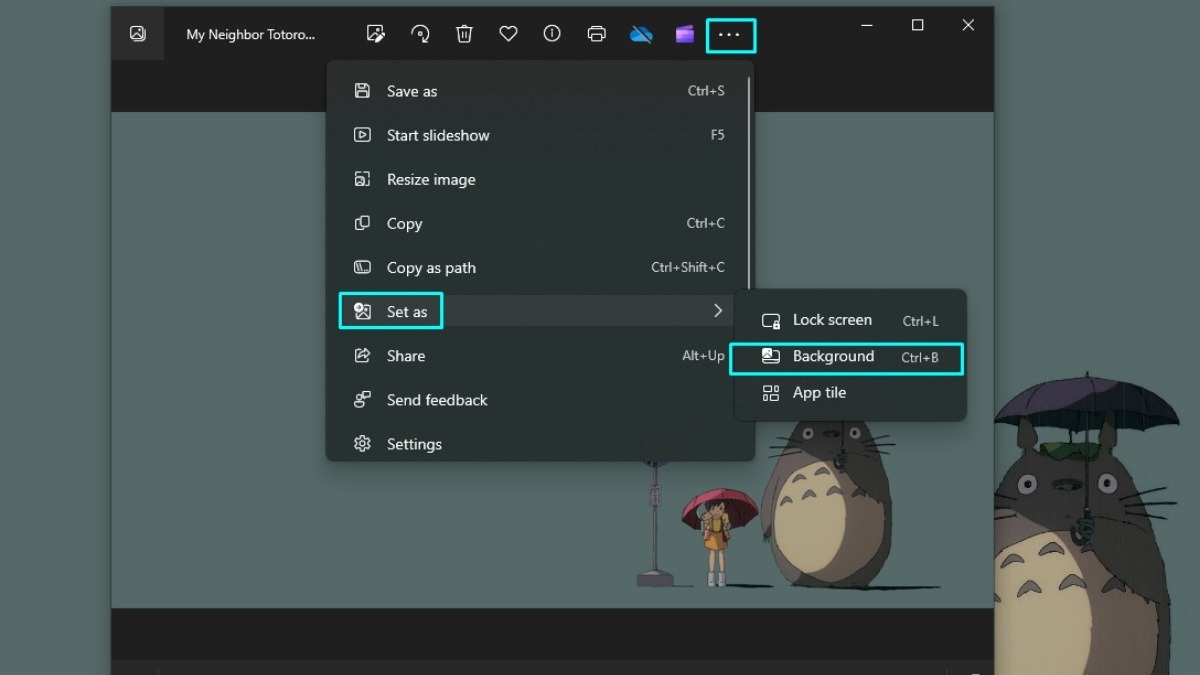Click the Alt+Up shortcut text
Screen dimensions: 1200x675
pos(703,355)
